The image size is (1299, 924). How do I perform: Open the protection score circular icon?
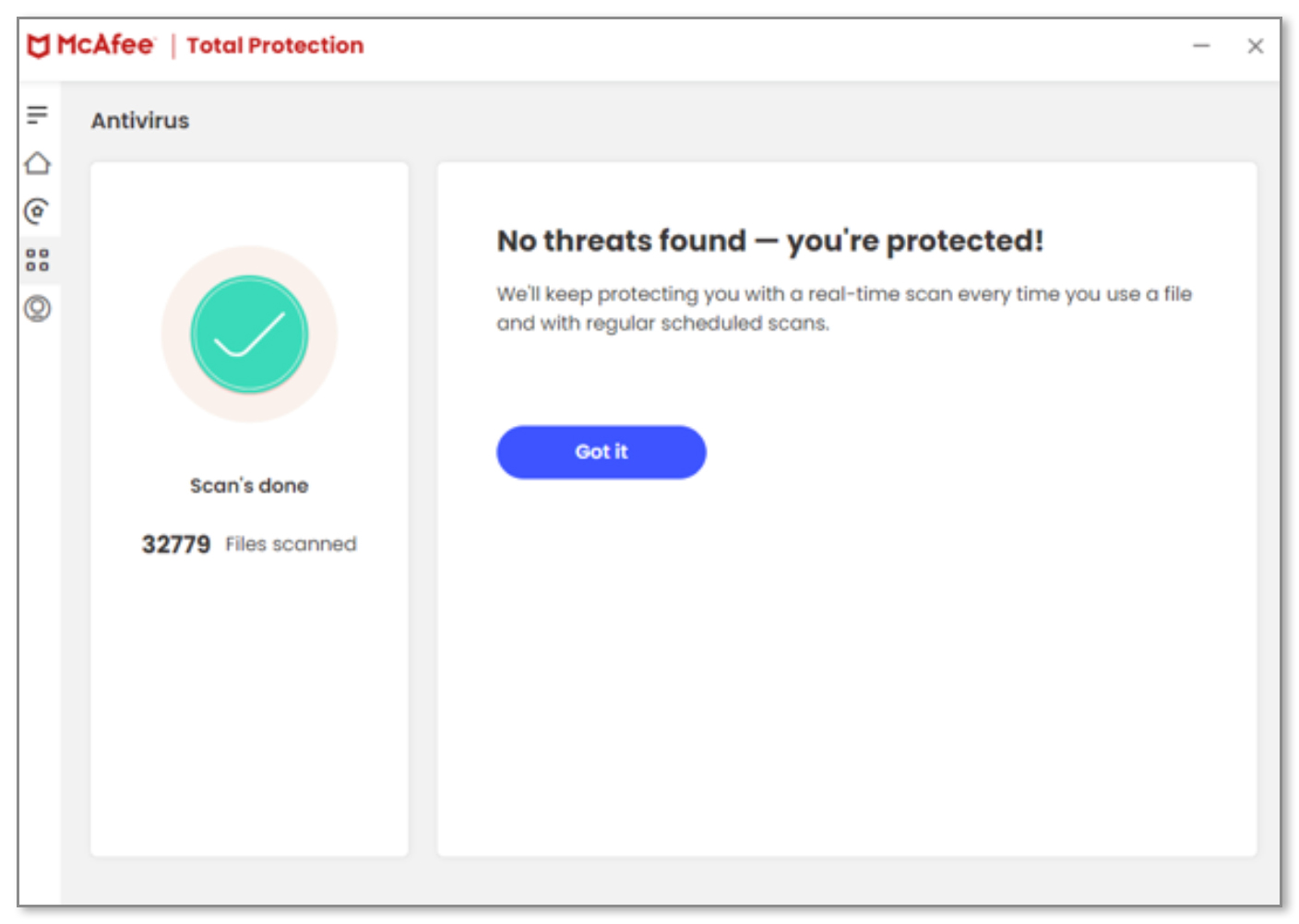pyautogui.click(x=37, y=211)
